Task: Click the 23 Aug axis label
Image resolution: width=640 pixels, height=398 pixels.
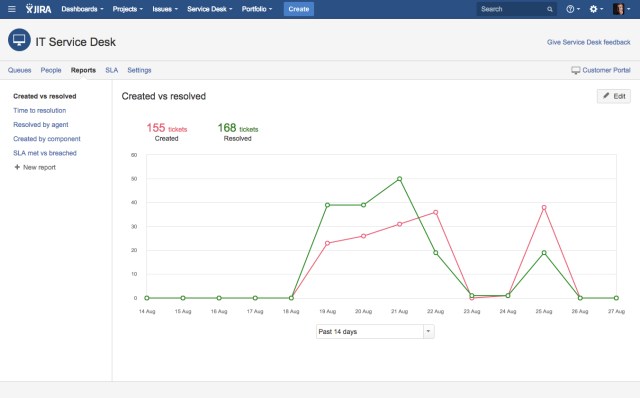Action: [472, 311]
